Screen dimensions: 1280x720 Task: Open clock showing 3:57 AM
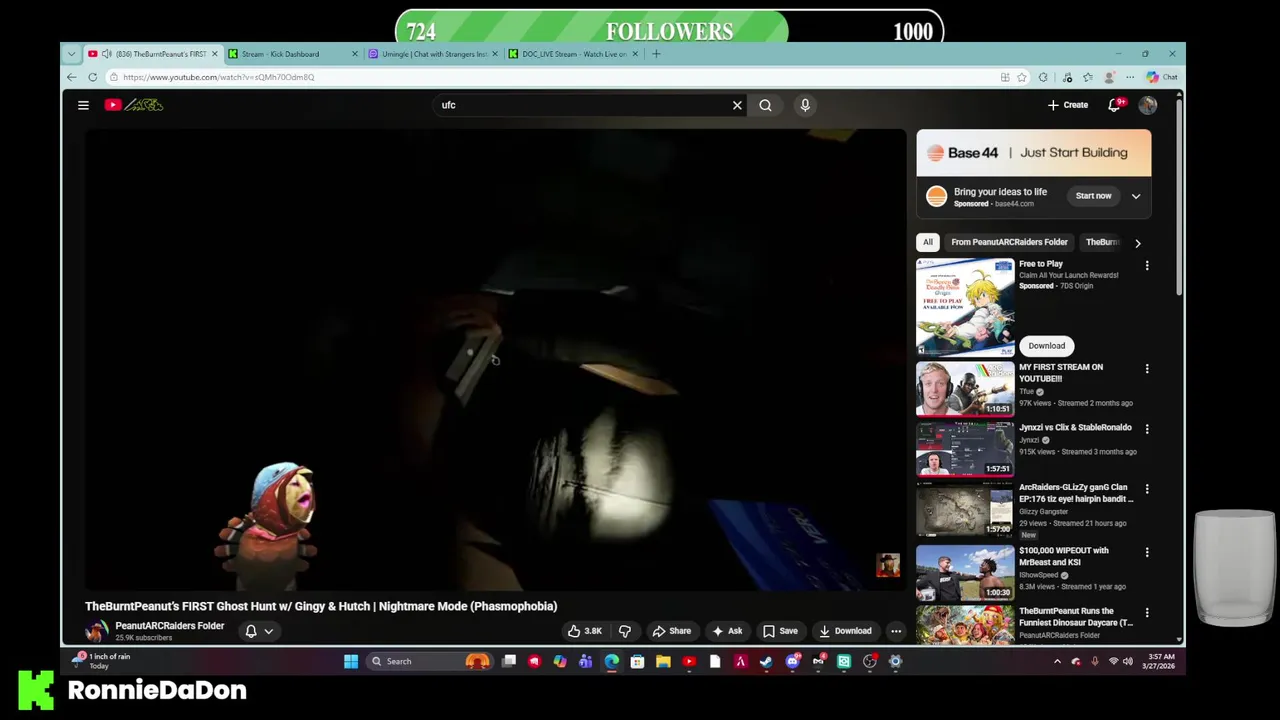1161,661
